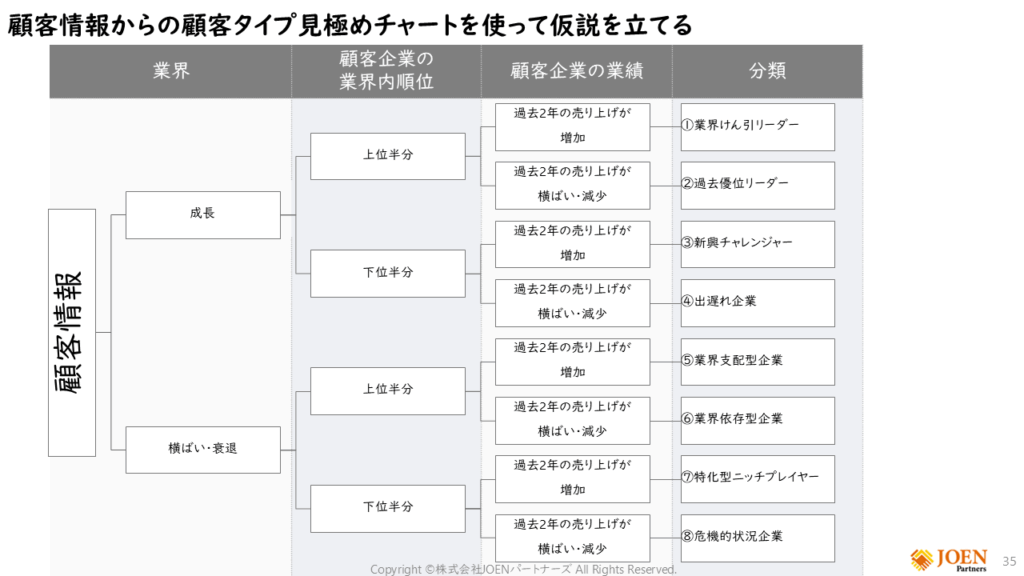The height and width of the screenshot is (576, 1024).
Task: Click the 業界 column header
Action: point(171,71)
